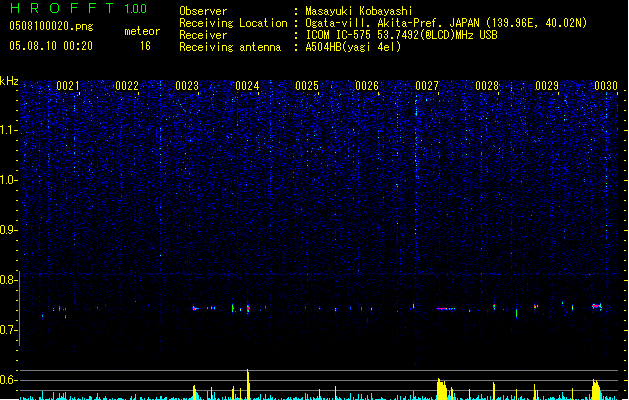The width and height of the screenshot is (629, 400).
Task: Click the 0.7 kHz axis label
Action: pyautogui.click(x=9, y=330)
